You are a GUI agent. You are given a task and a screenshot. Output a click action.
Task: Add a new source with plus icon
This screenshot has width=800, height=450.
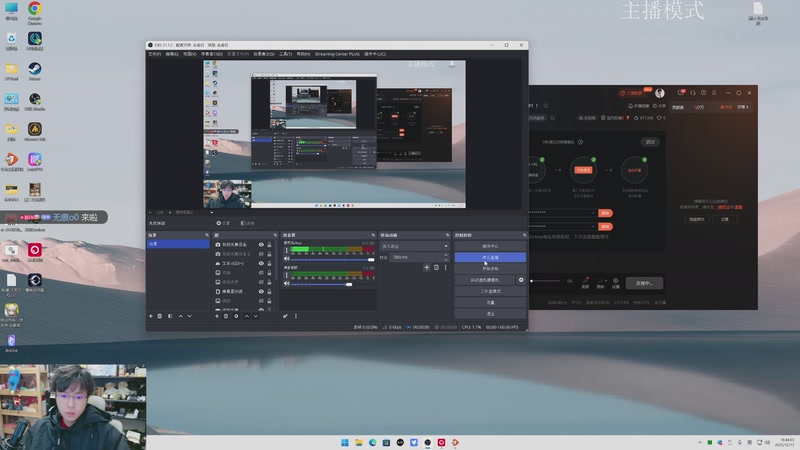tap(216, 316)
